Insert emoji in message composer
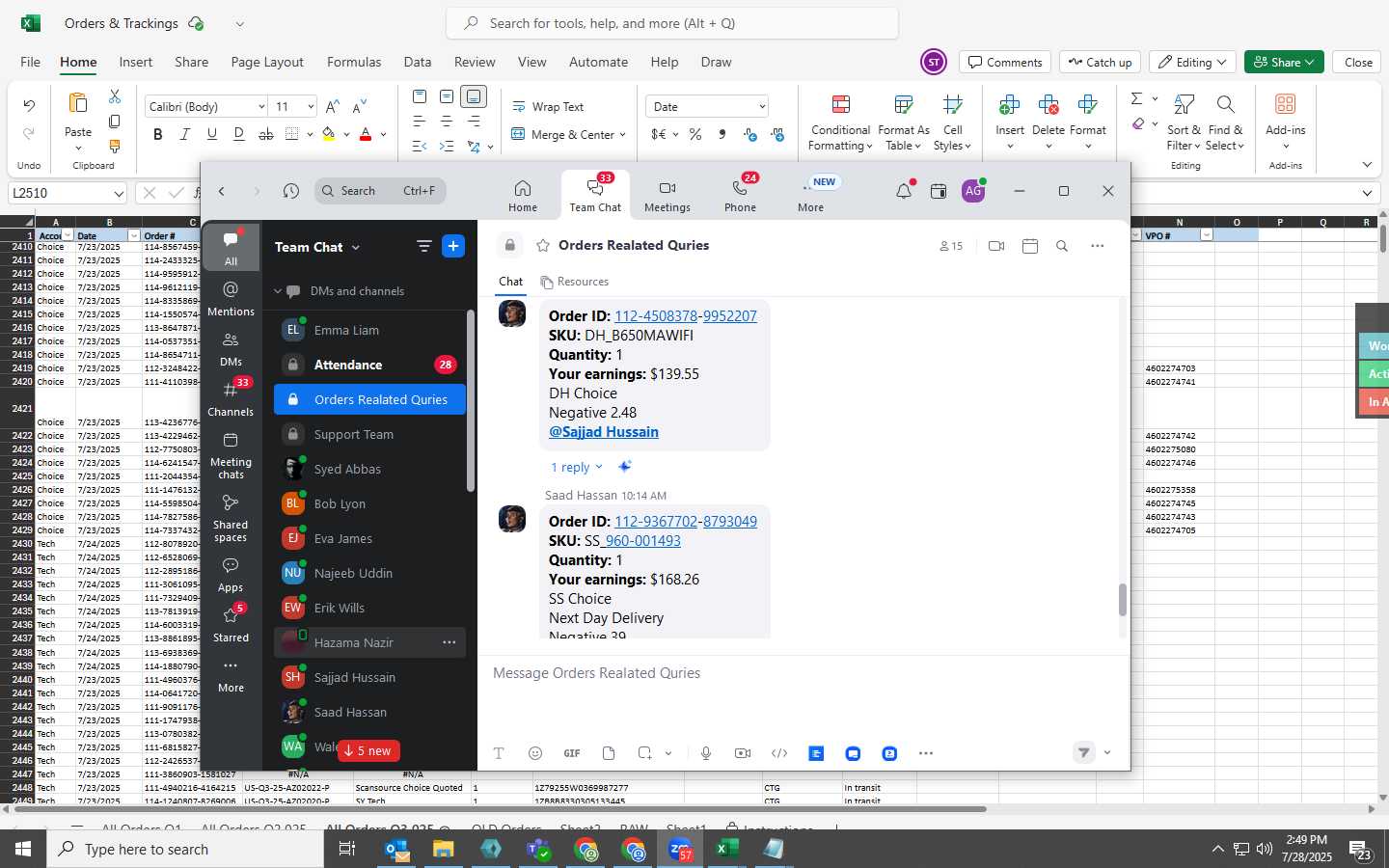Viewport: 1389px width, 868px height. click(535, 753)
